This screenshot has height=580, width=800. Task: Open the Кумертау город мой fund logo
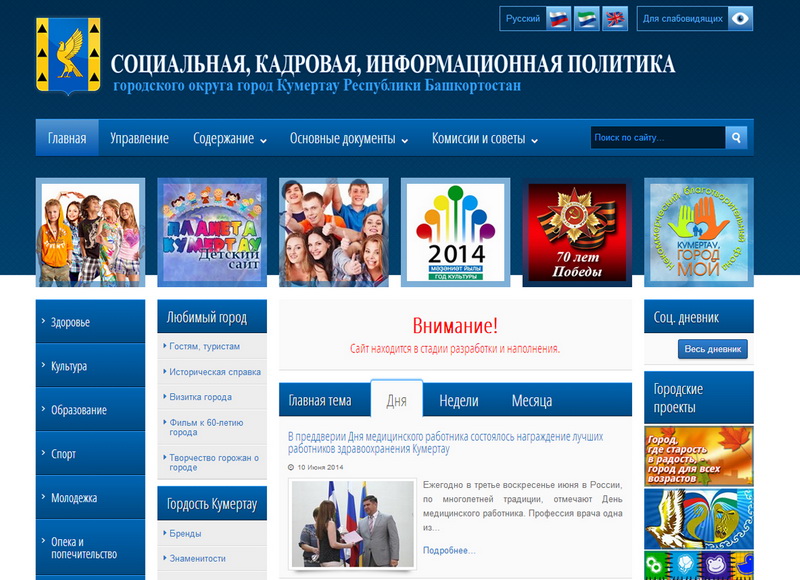point(698,232)
